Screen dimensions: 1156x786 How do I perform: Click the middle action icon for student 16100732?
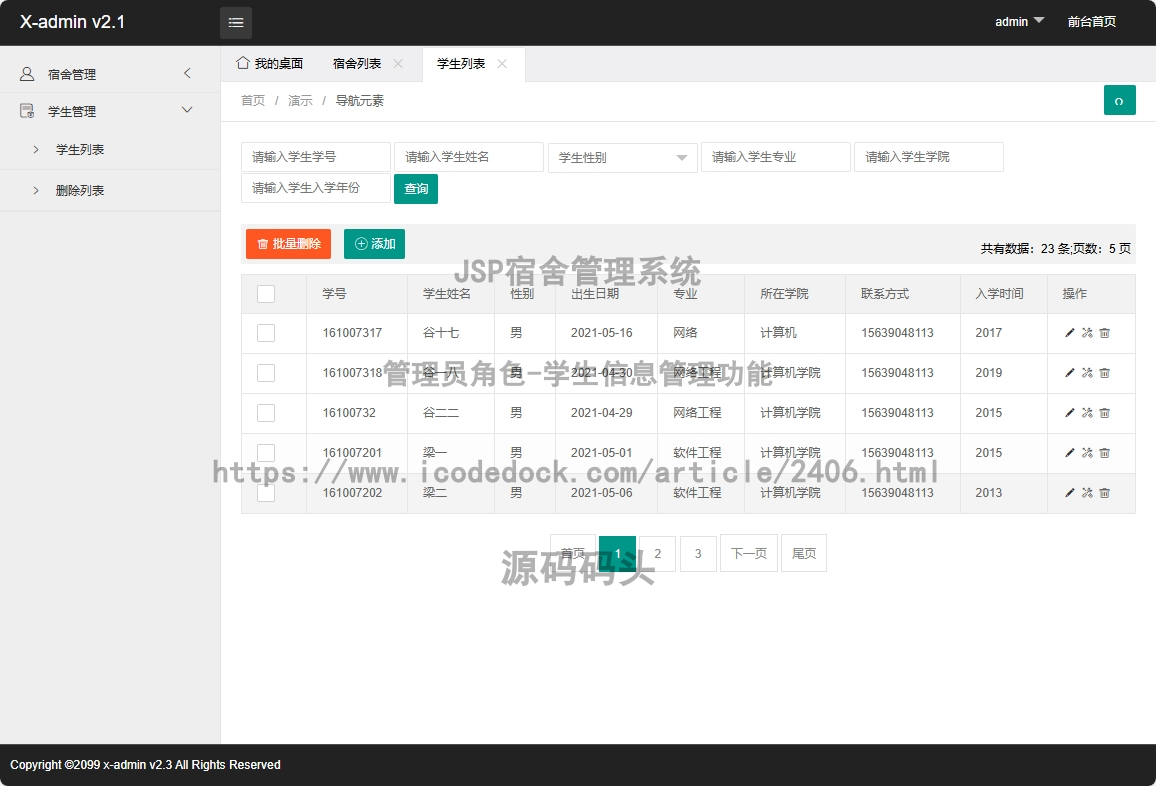tap(1087, 412)
